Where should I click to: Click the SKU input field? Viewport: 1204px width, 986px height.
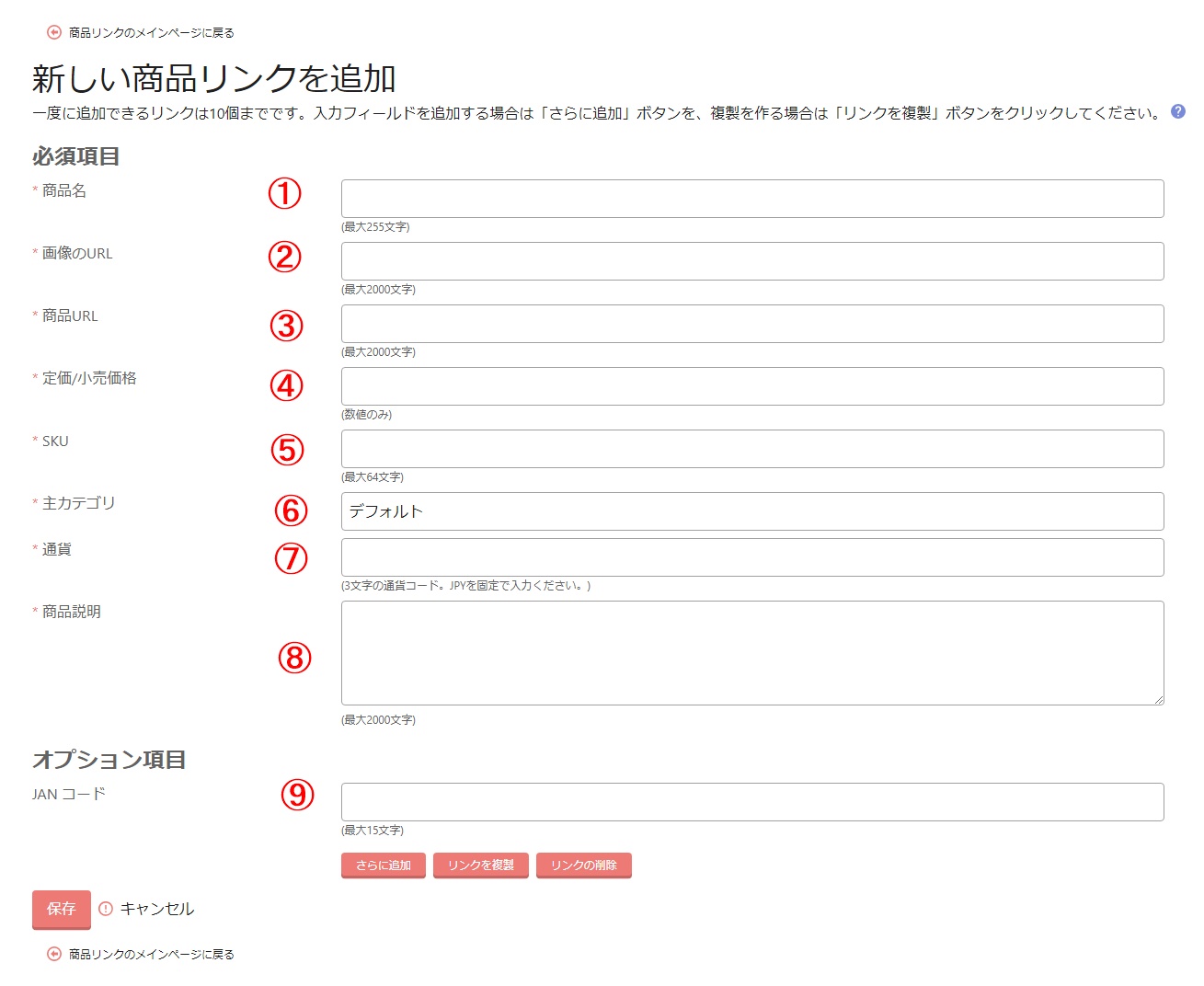click(x=751, y=448)
